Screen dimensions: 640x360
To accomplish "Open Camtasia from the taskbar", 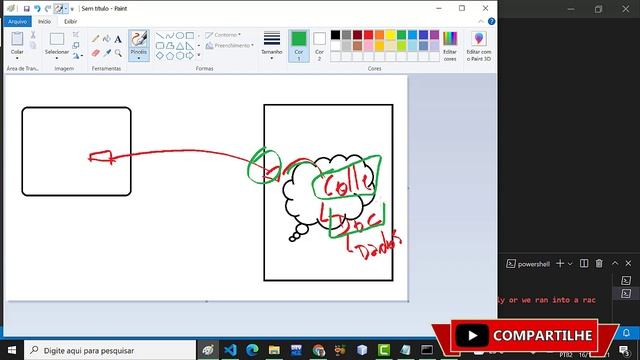I will (384, 350).
